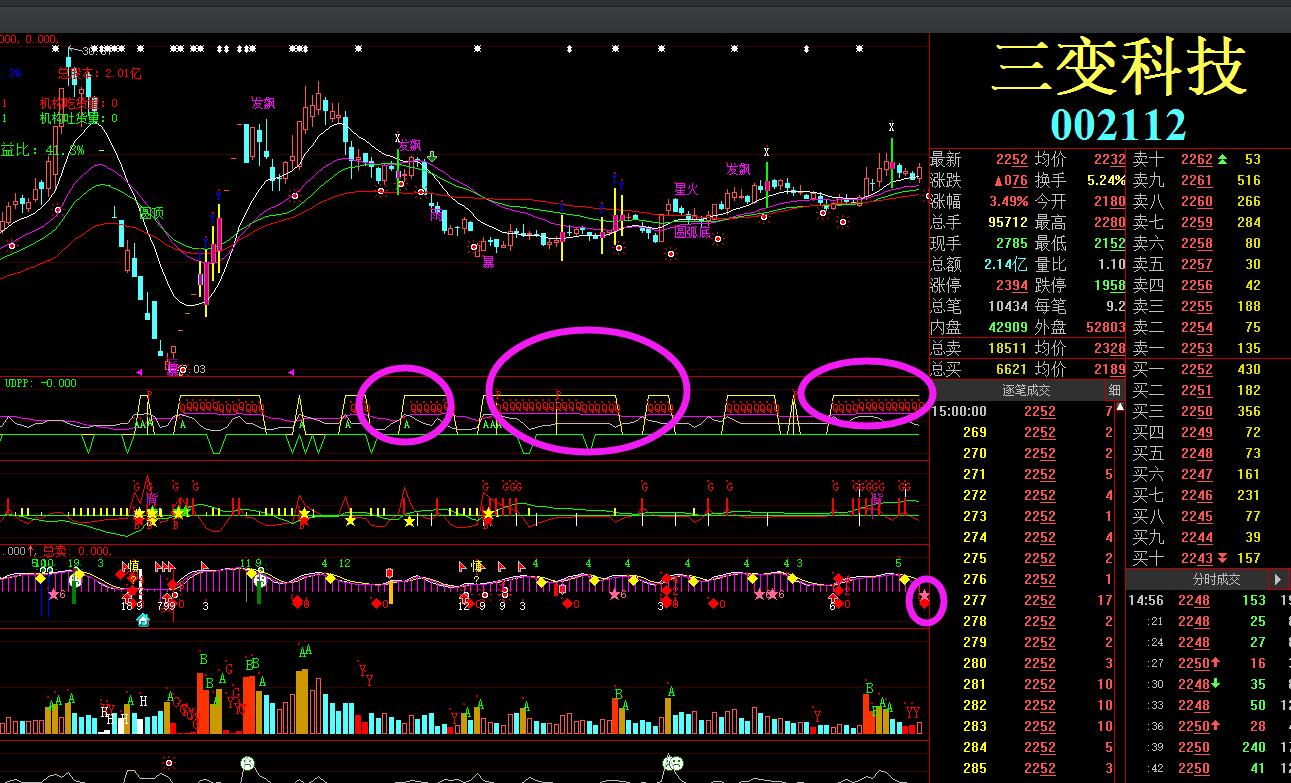The width and height of the screenshot is (1291, 783).
Task: Select the 分时成交 tab
Action: point(1215,579)
